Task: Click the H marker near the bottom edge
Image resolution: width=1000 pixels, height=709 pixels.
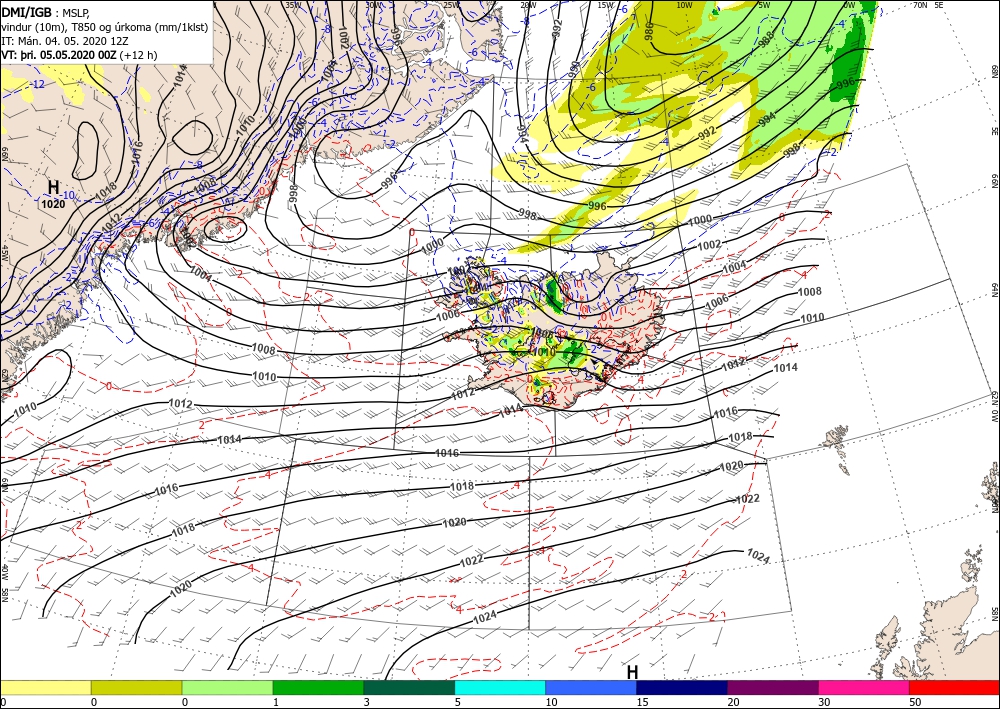Action: coord(632,672)
